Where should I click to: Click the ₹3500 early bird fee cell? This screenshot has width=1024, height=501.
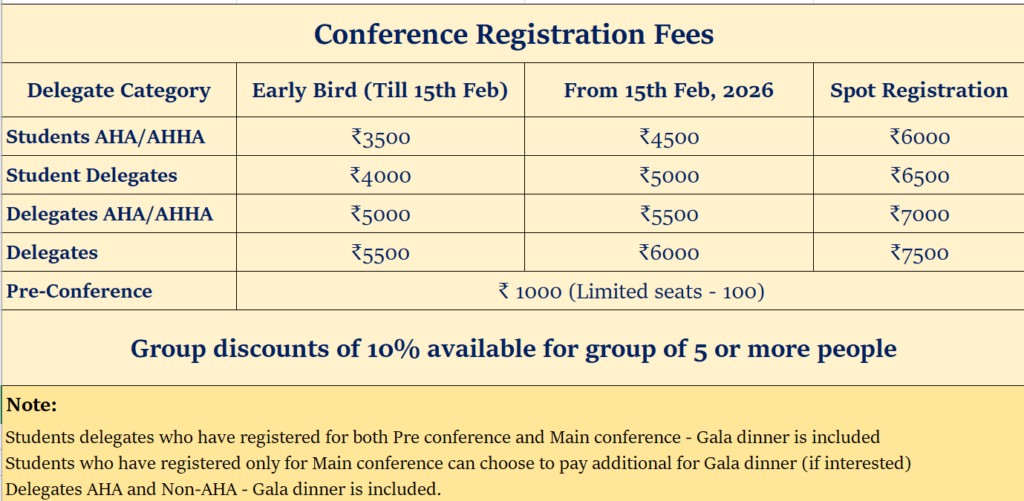coord(380,138)
